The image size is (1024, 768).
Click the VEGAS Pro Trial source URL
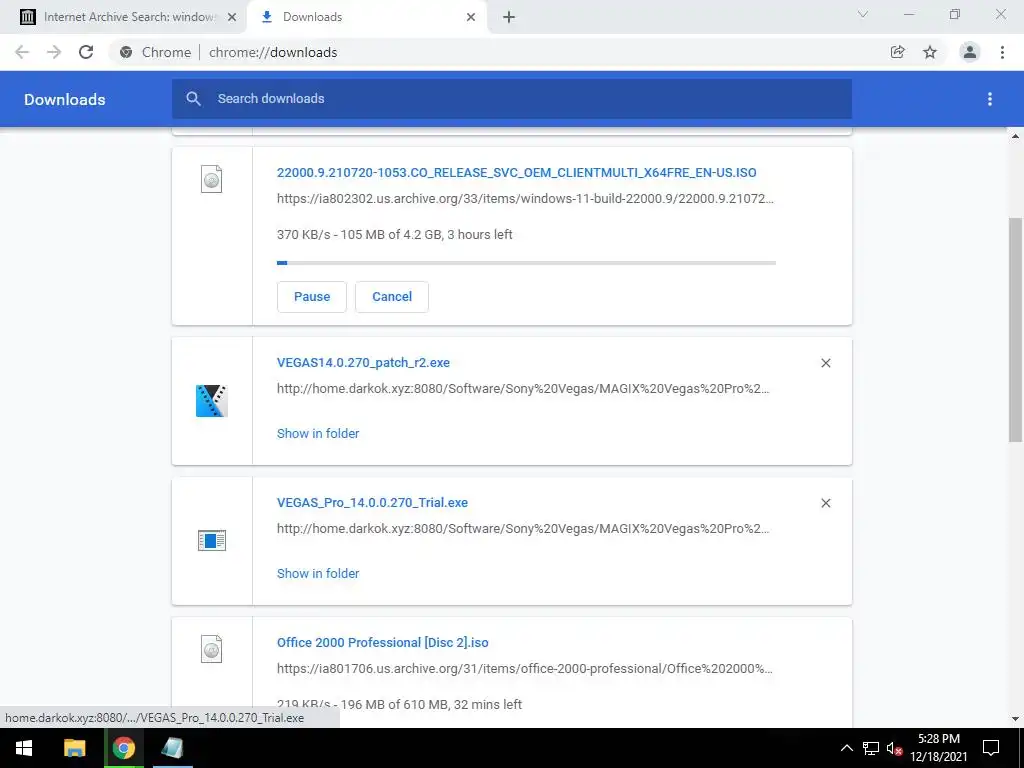coord(523,528)
